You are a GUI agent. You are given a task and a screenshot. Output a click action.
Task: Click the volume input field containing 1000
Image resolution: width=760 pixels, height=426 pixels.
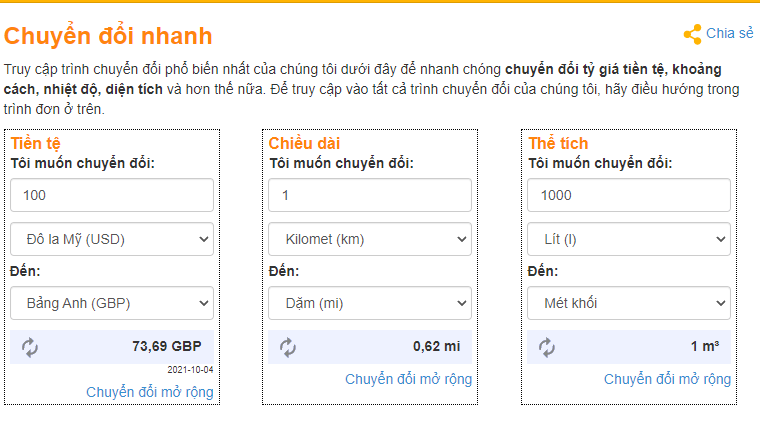click(x=629, y=195)
